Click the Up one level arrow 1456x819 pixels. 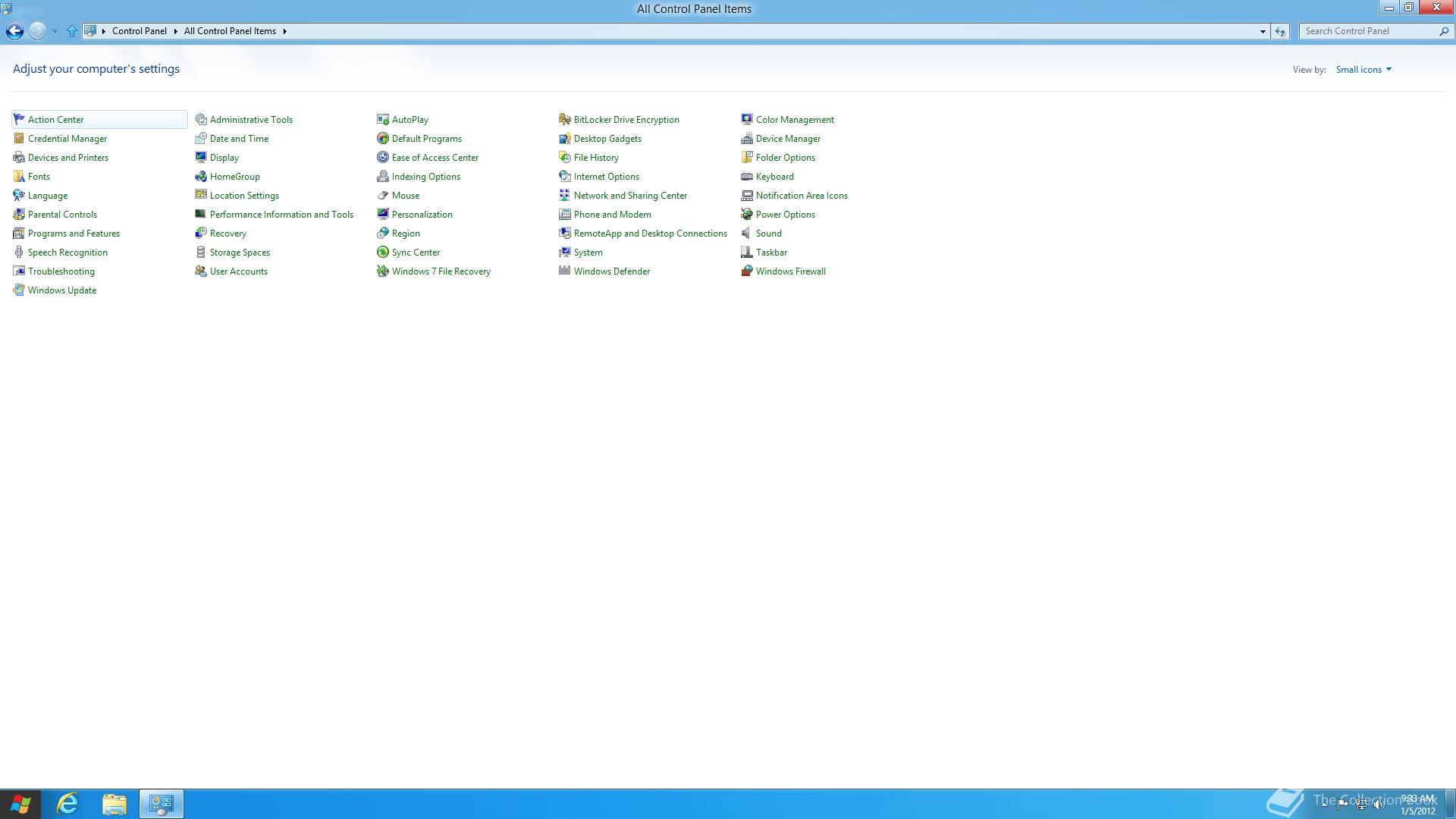click(x=72, y=31)
